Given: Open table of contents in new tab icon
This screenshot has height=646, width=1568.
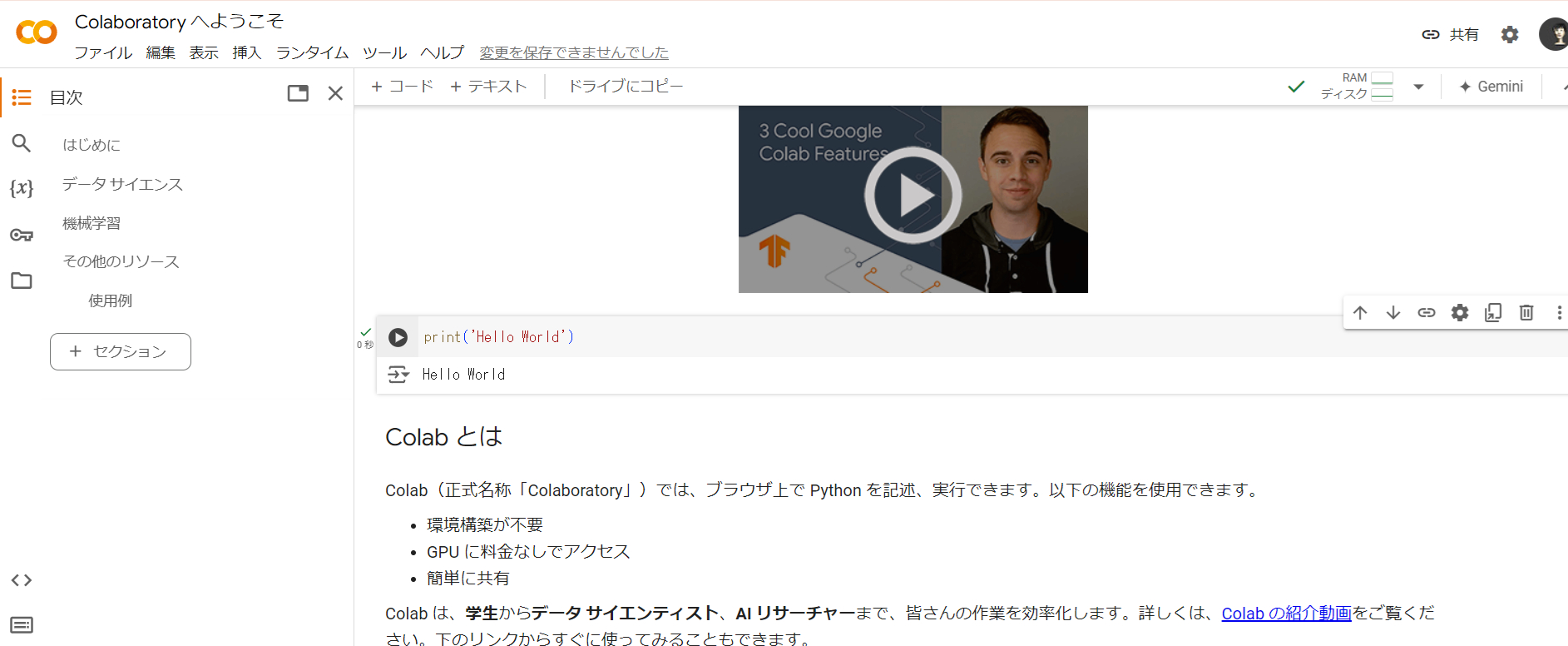Looking at the screenshot, I should [x=298, y=93].
